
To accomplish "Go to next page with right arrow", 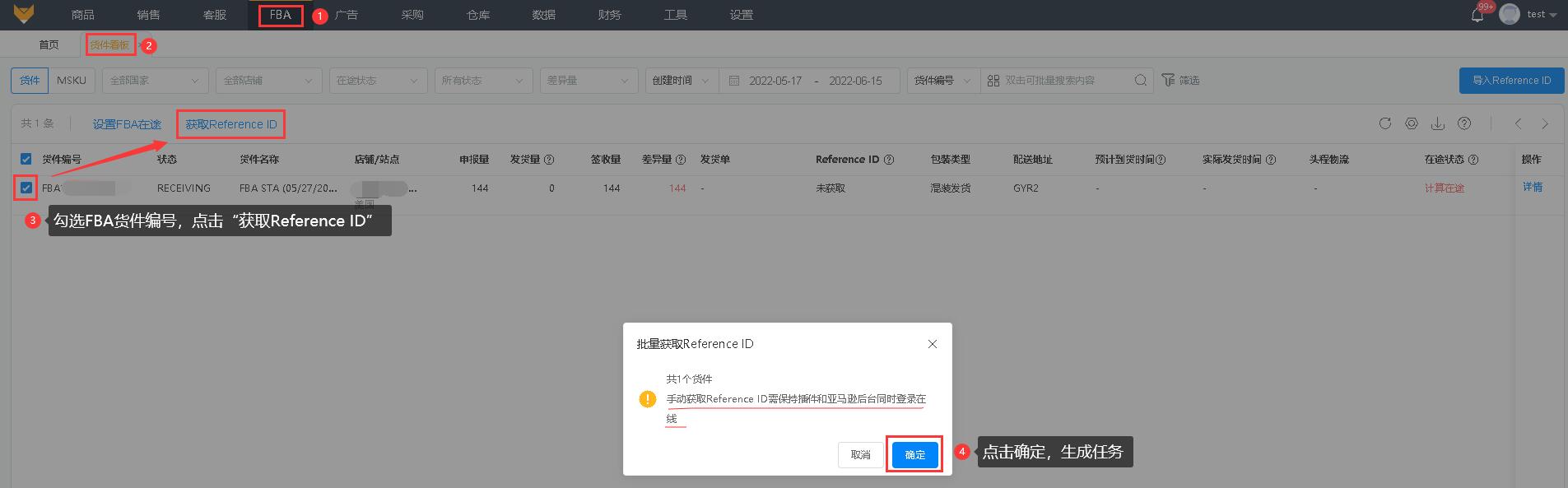I will coord(1545,123).
